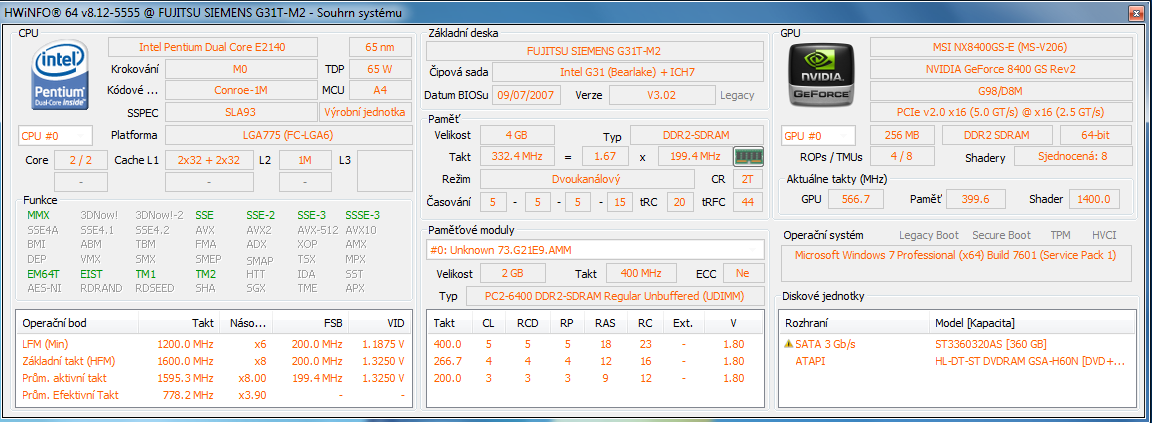
Task: Click the BIOS date 09/07/2007 field
Action: click(x=525, y=96)
